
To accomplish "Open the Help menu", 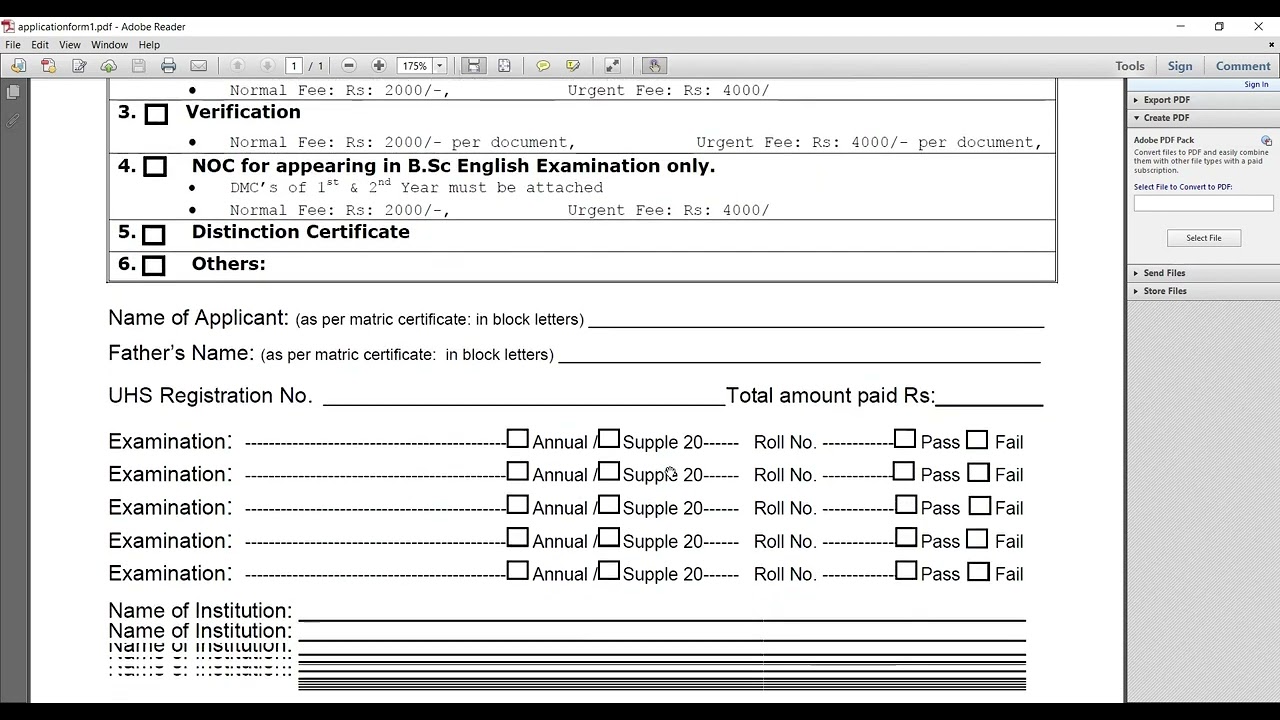I will tap(149, 45).
